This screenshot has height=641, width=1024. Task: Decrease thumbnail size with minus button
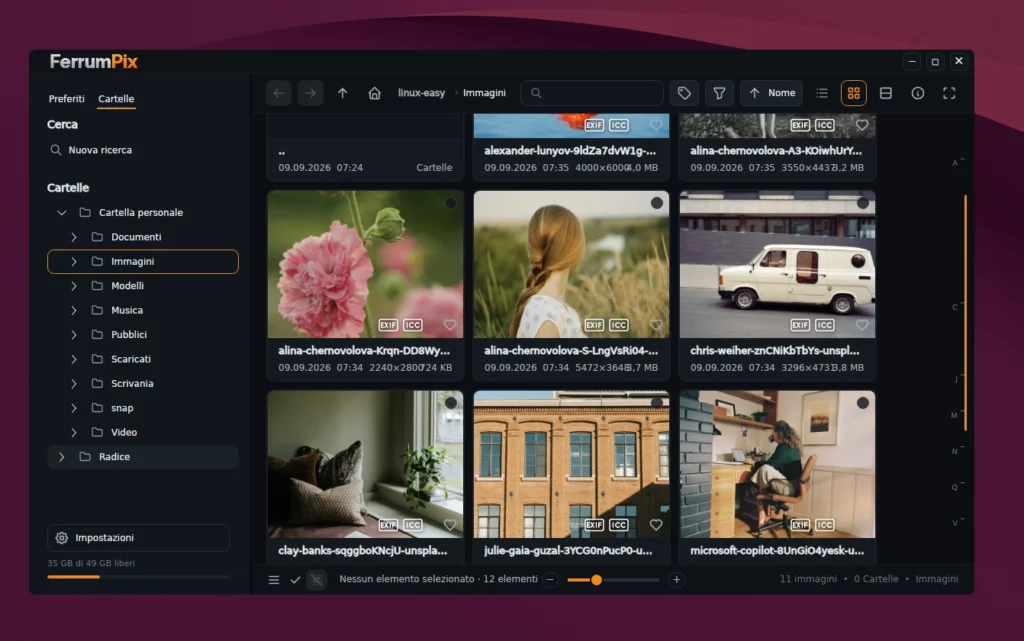coord(551,580)
